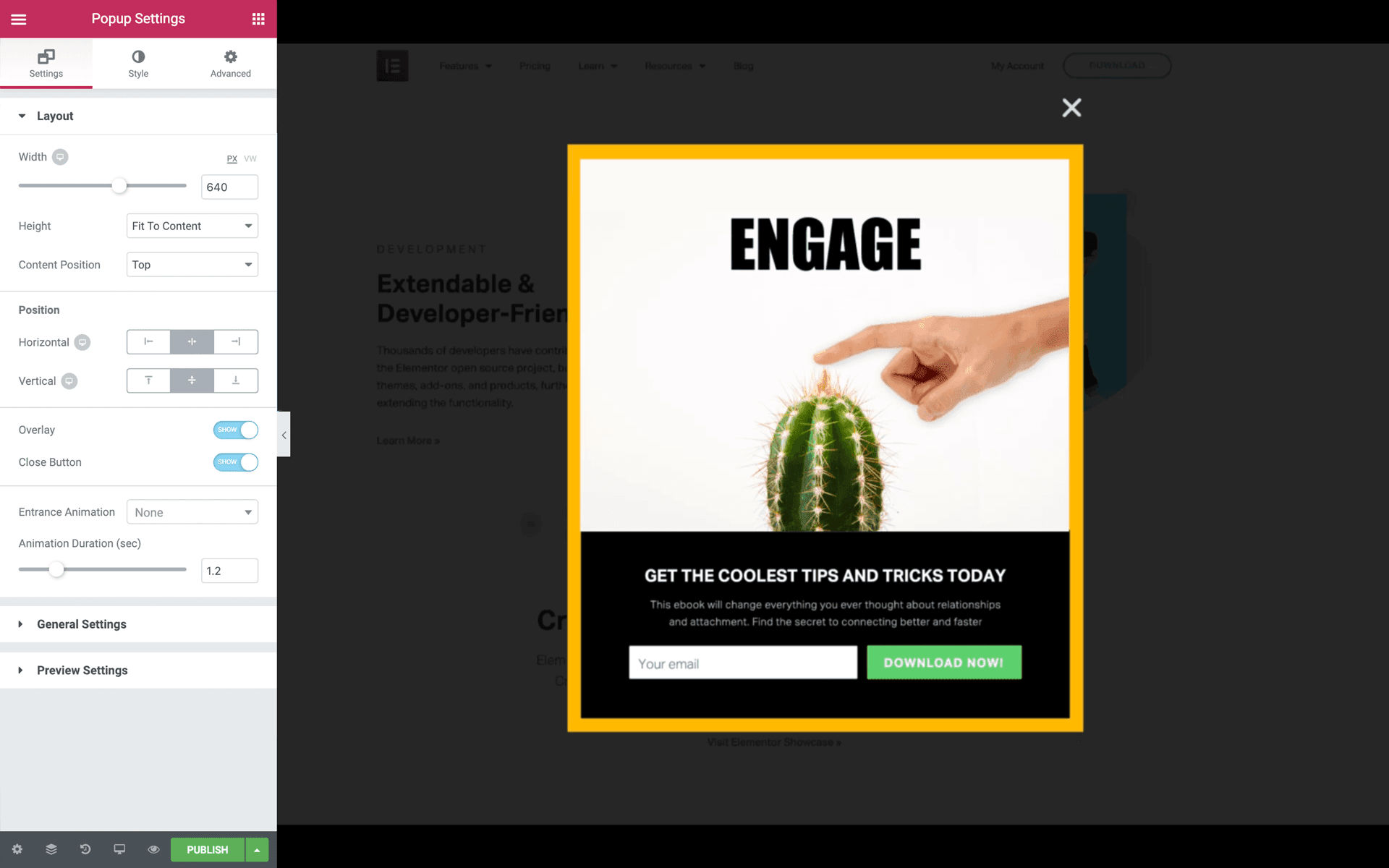
Task: Click the PUBLISH button
Action: pyautogui.click(x=207, y=850)
